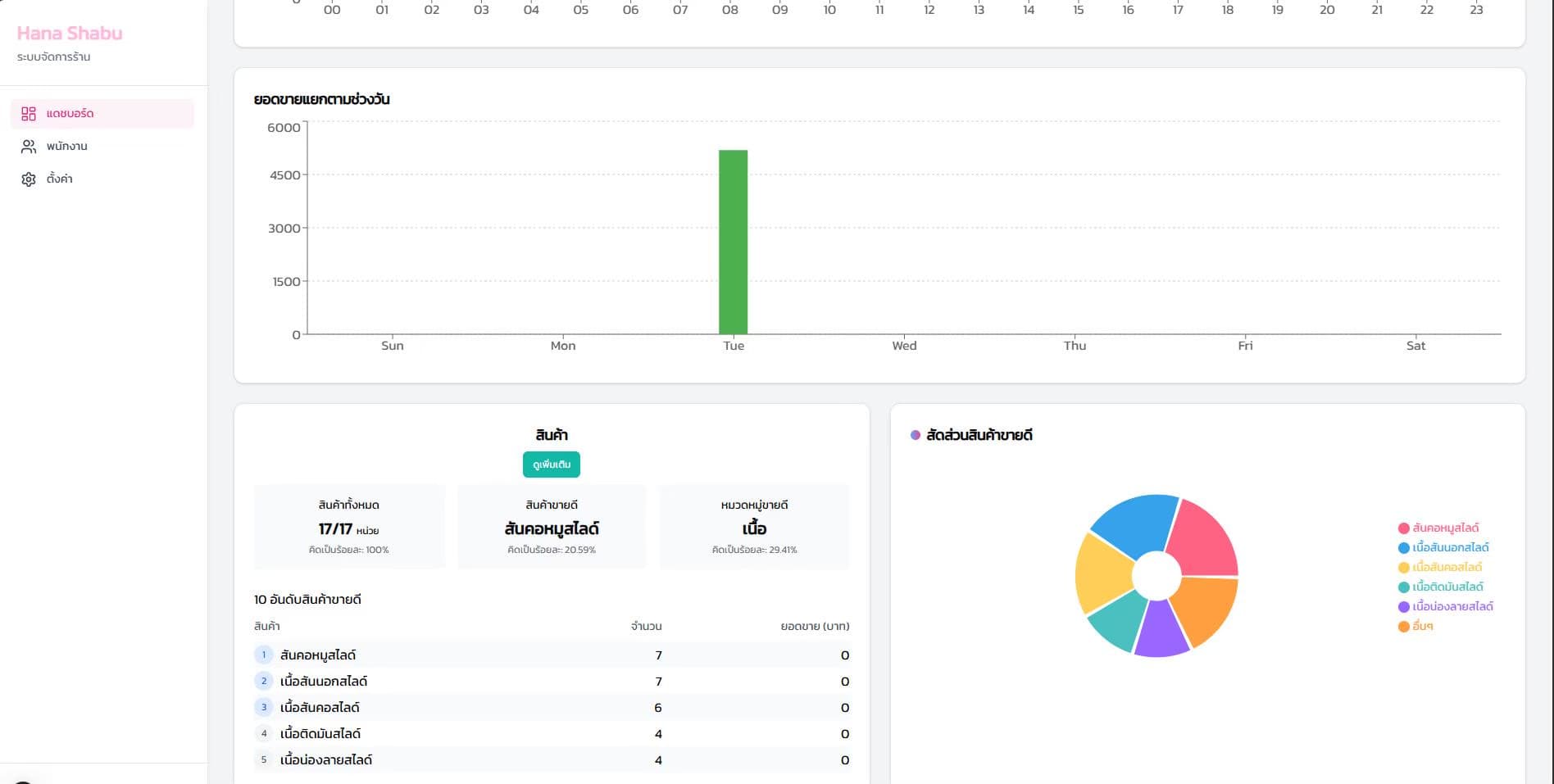Viewport: 1554px width, 784px height.
Task: Click the Hana Shabu logo title
Action: (x=70, y=34)
